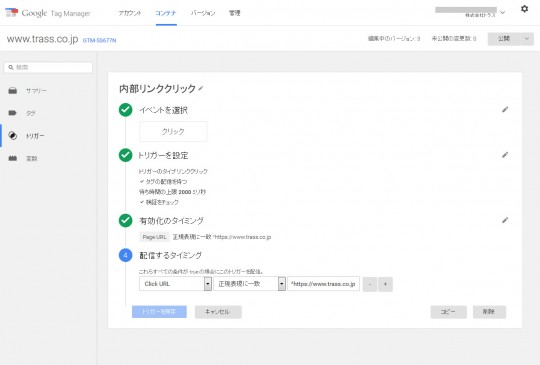
Task: Click the search magnifier icon
Action: 11,67
